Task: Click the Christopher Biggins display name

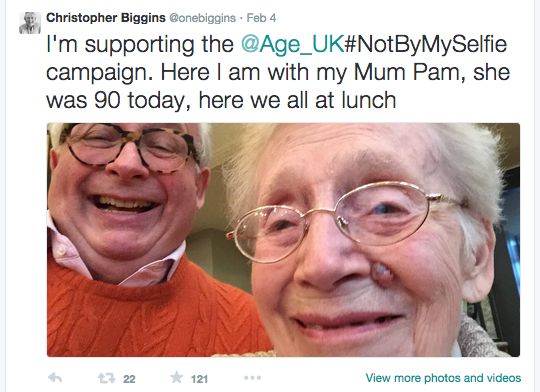Action: pyautogui.click(x=106, y=18)
